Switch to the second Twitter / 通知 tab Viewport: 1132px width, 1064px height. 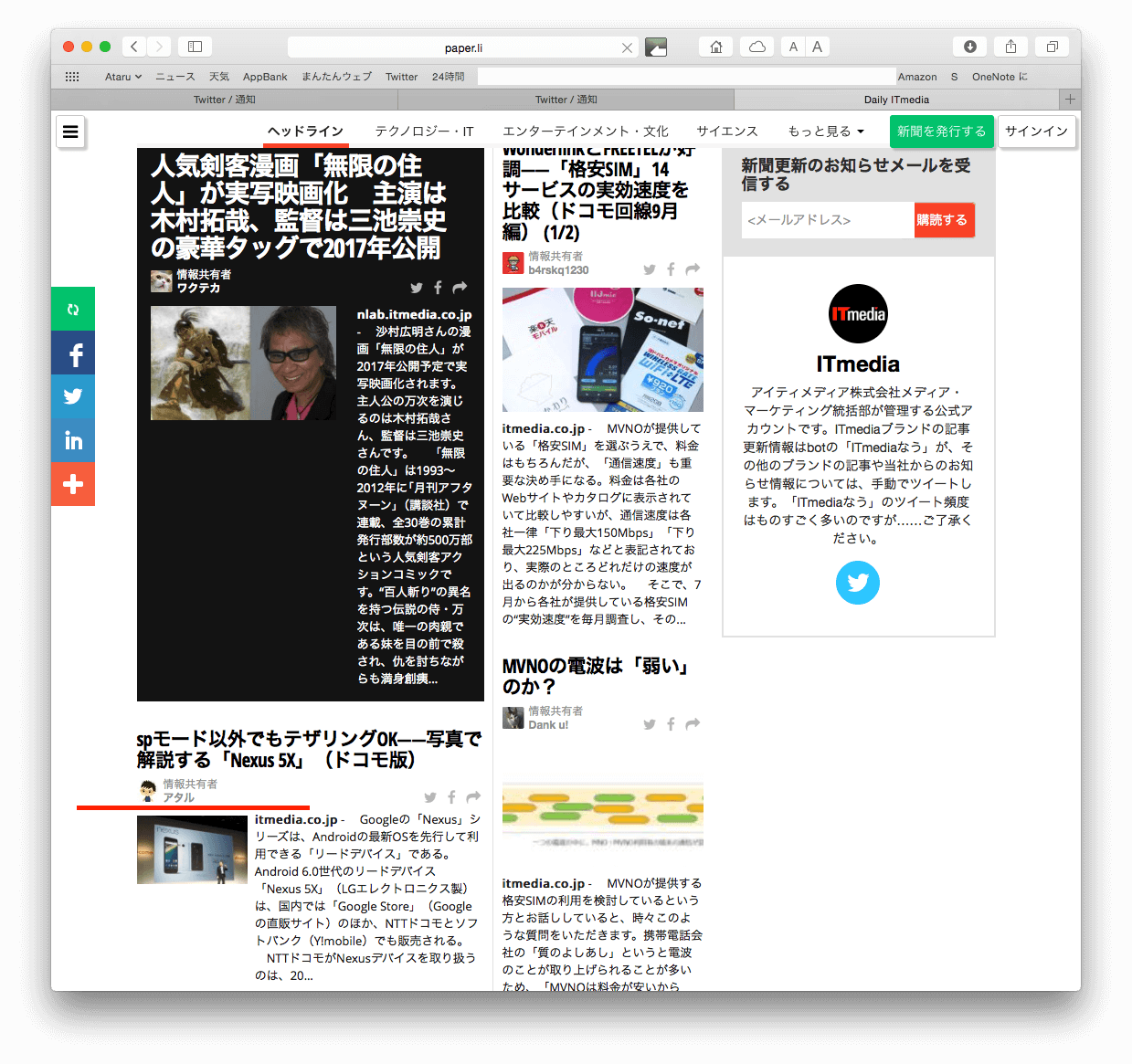click(x=566, y=100)
